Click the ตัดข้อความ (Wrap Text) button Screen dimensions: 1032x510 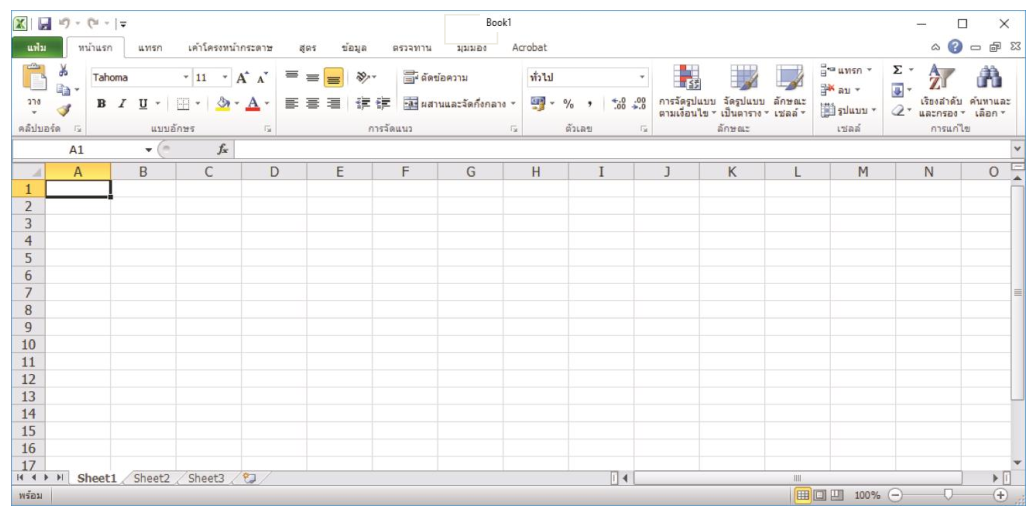[436, 78]
